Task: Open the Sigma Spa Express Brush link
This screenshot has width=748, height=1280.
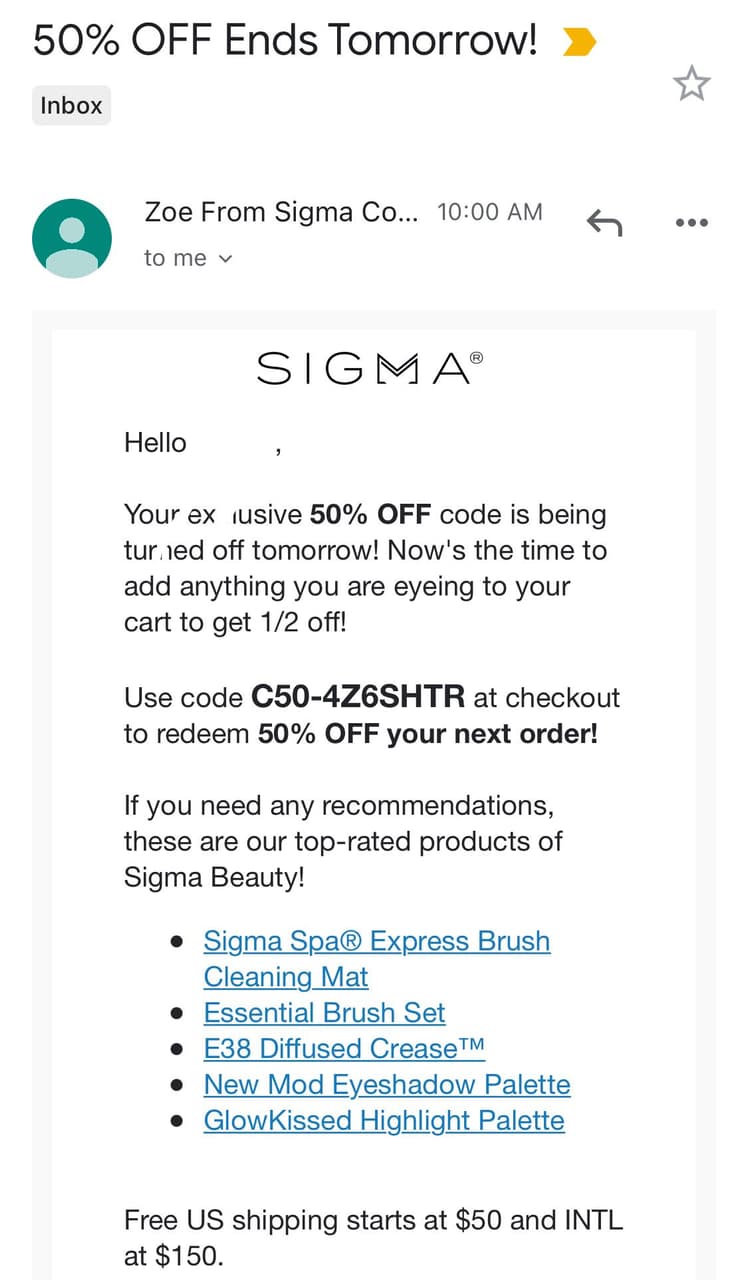Action: 377,958
